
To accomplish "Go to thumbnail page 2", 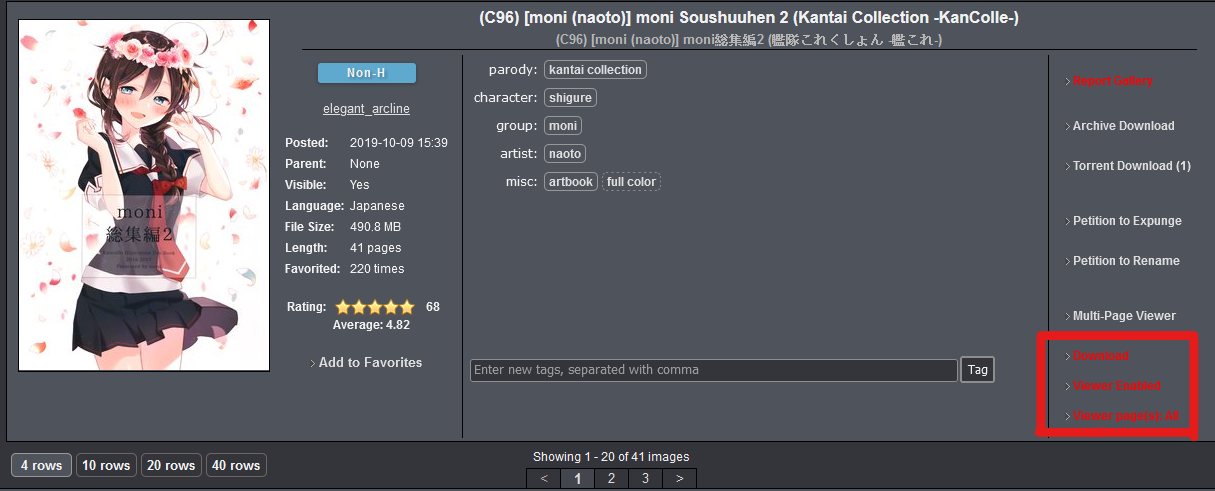I will (612, 478).
